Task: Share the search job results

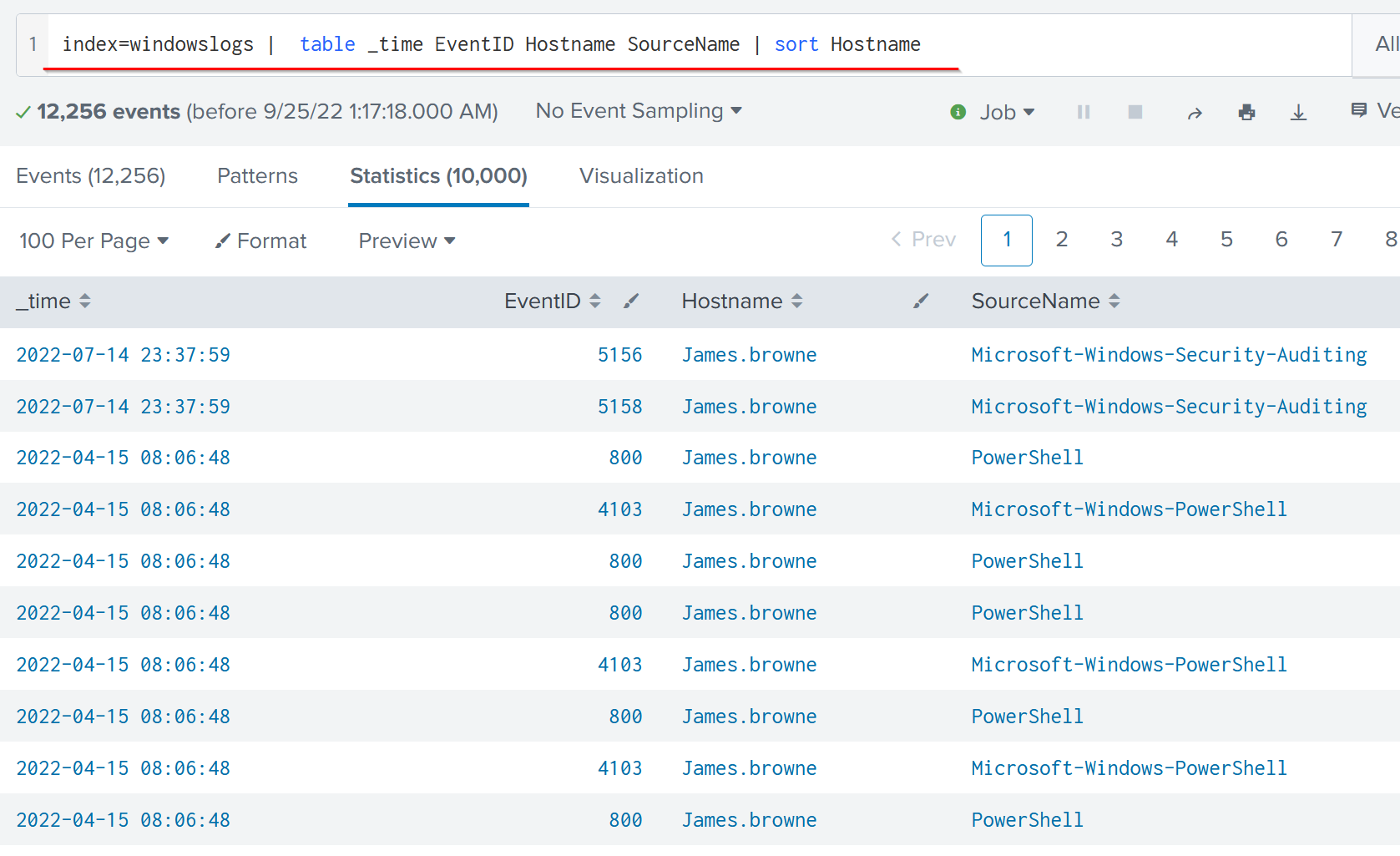Action: 1195,111
